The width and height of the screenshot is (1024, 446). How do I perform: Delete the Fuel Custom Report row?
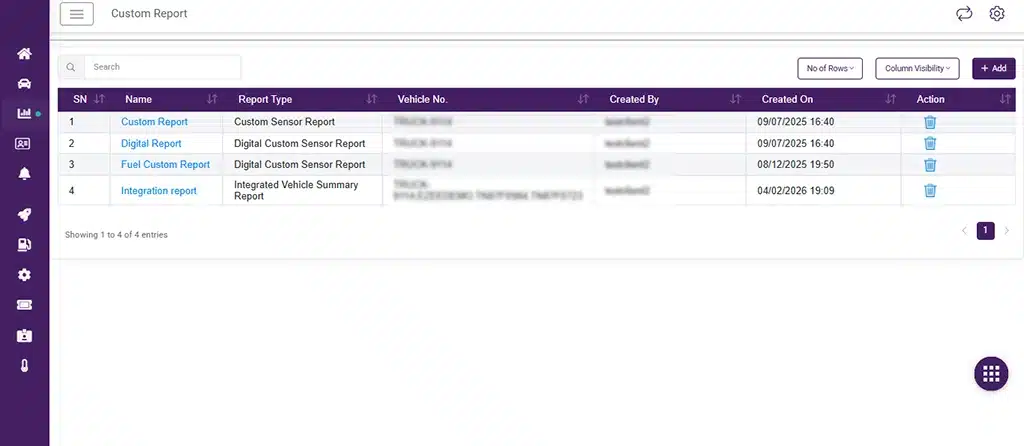point(930,165)
